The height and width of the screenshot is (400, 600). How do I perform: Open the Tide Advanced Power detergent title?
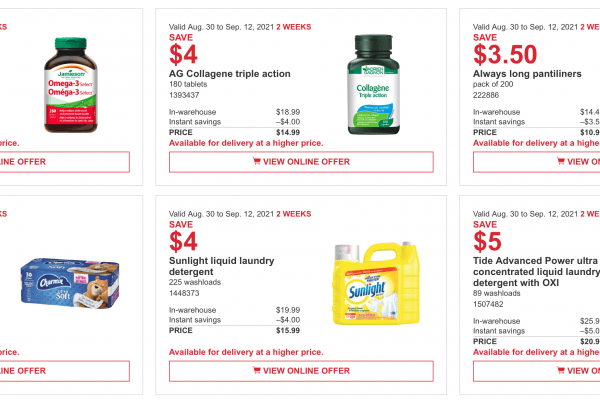click(x=536, y=270)
